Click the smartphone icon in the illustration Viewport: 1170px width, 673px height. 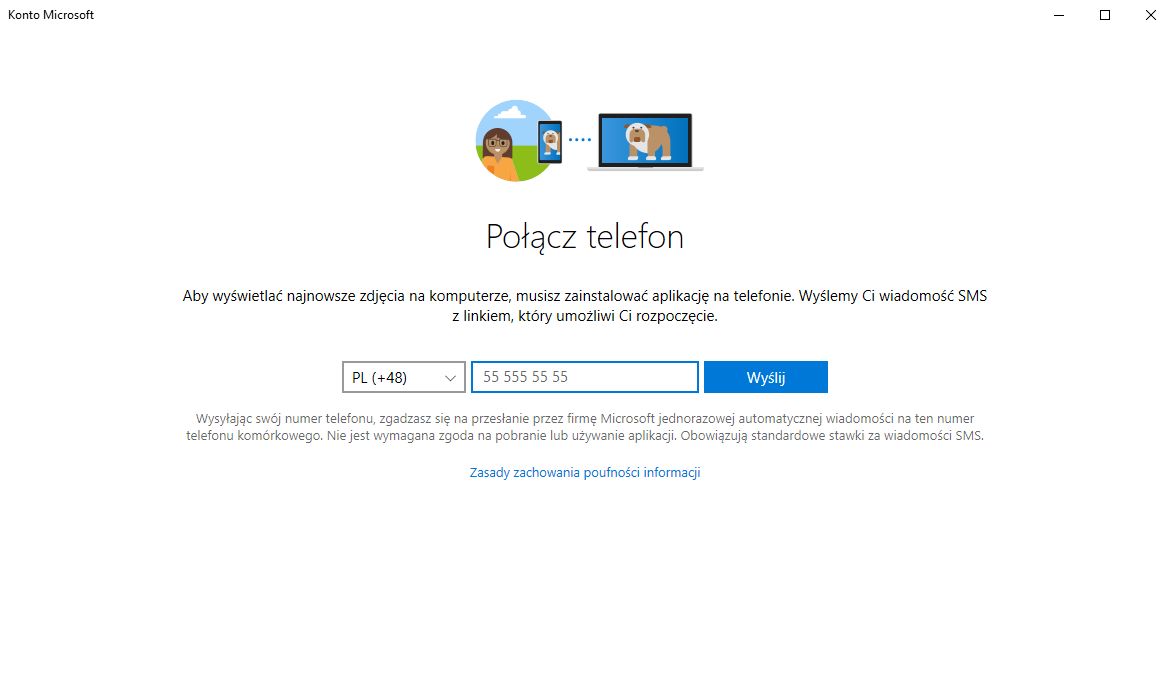coord(549,141)
